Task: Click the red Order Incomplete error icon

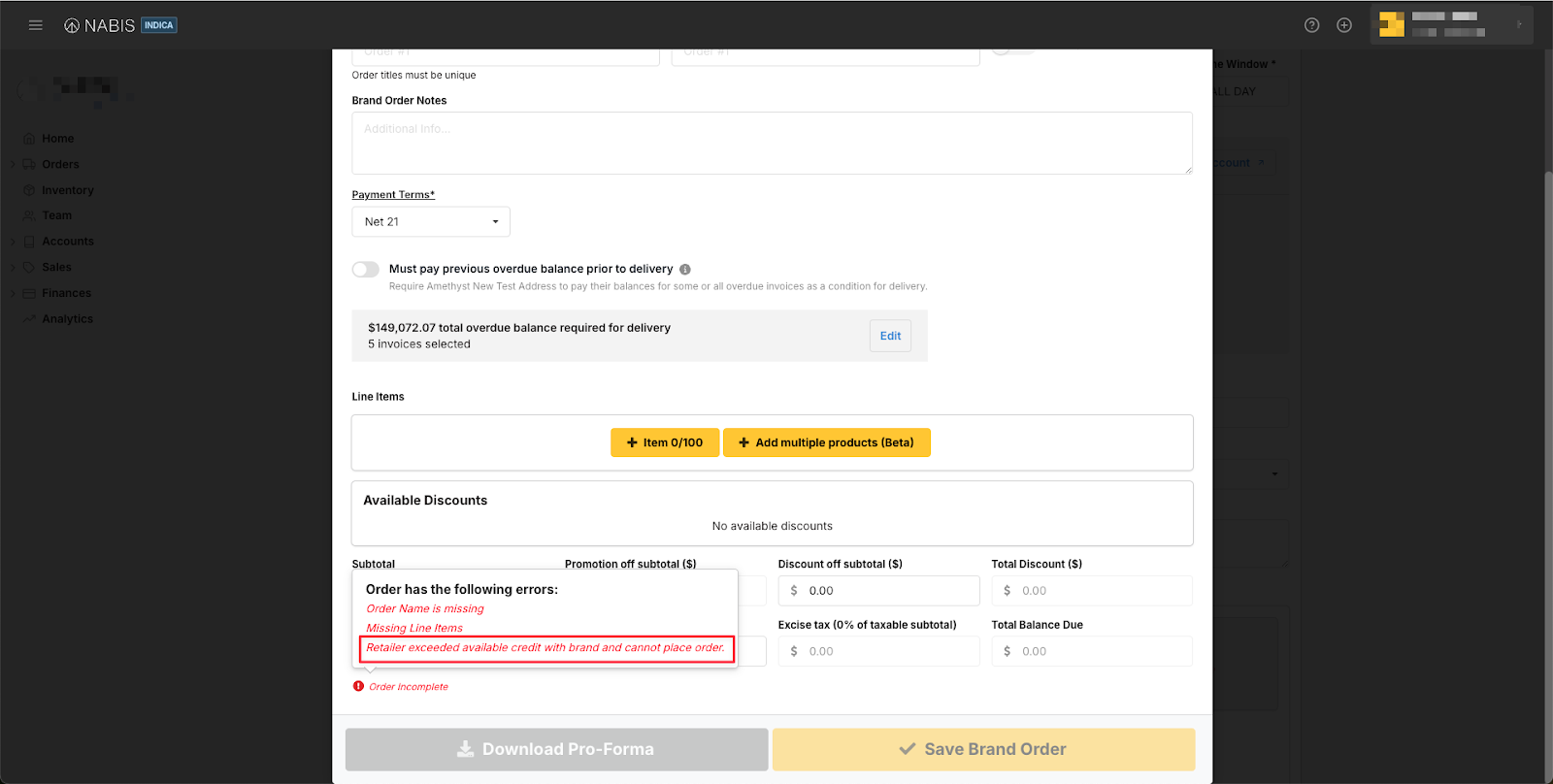Action: click(x=358, y=686)
